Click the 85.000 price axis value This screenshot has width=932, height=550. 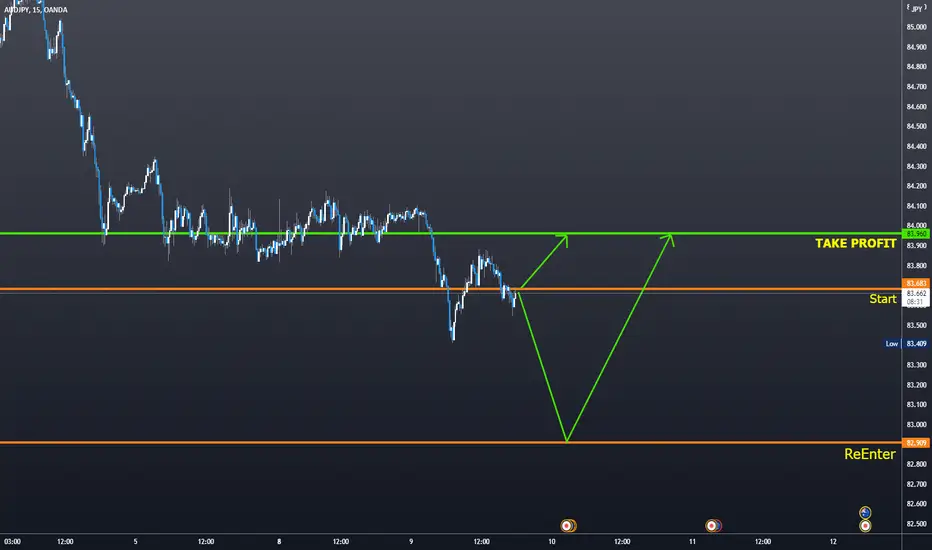coord(916,27)
